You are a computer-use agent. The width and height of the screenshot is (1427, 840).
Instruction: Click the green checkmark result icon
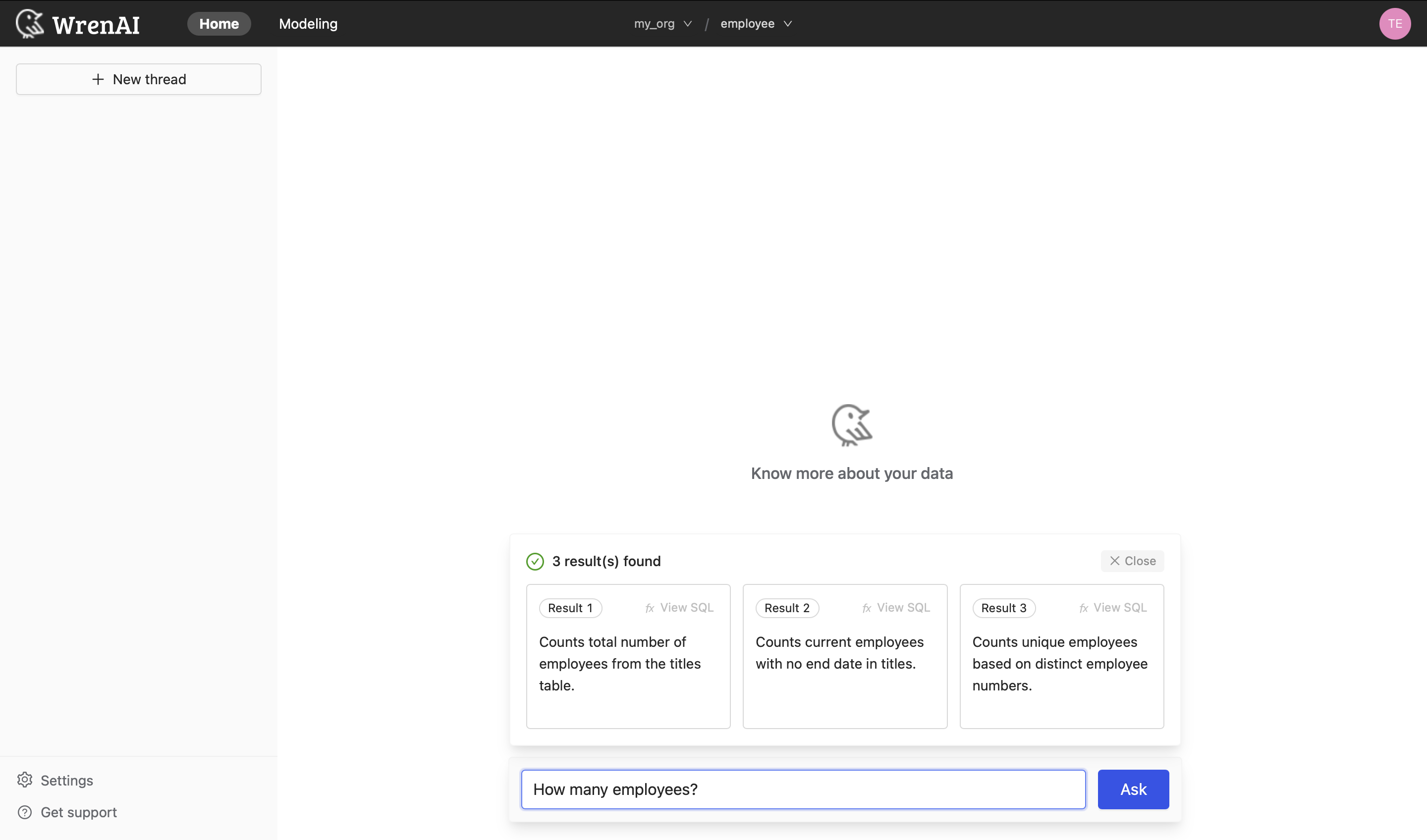tap(534, 561)
